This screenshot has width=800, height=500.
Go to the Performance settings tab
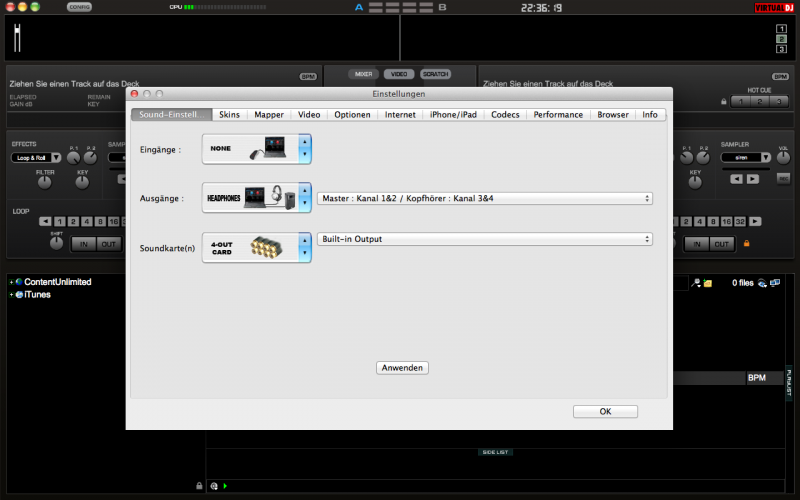pos(558,115)
